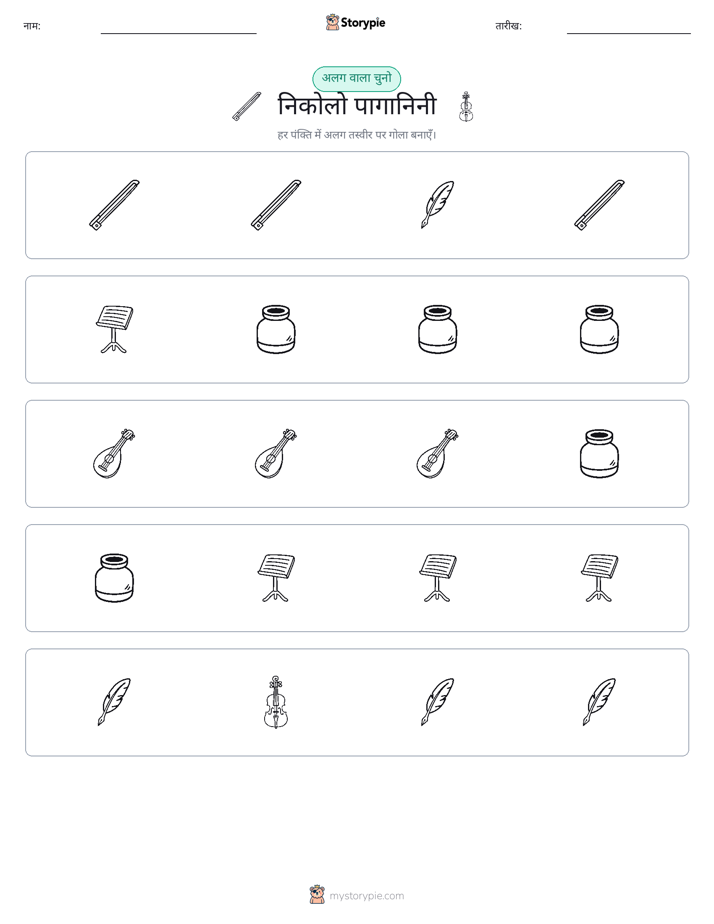Select the last music stand in row four

[x=599, y=578]
